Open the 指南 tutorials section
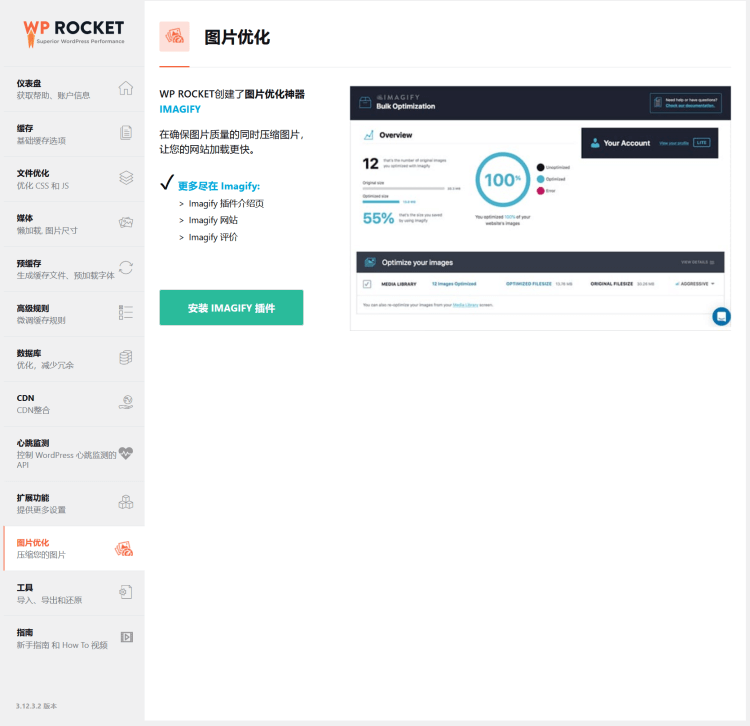The image size is (750, 726). [x=74, y=638]
